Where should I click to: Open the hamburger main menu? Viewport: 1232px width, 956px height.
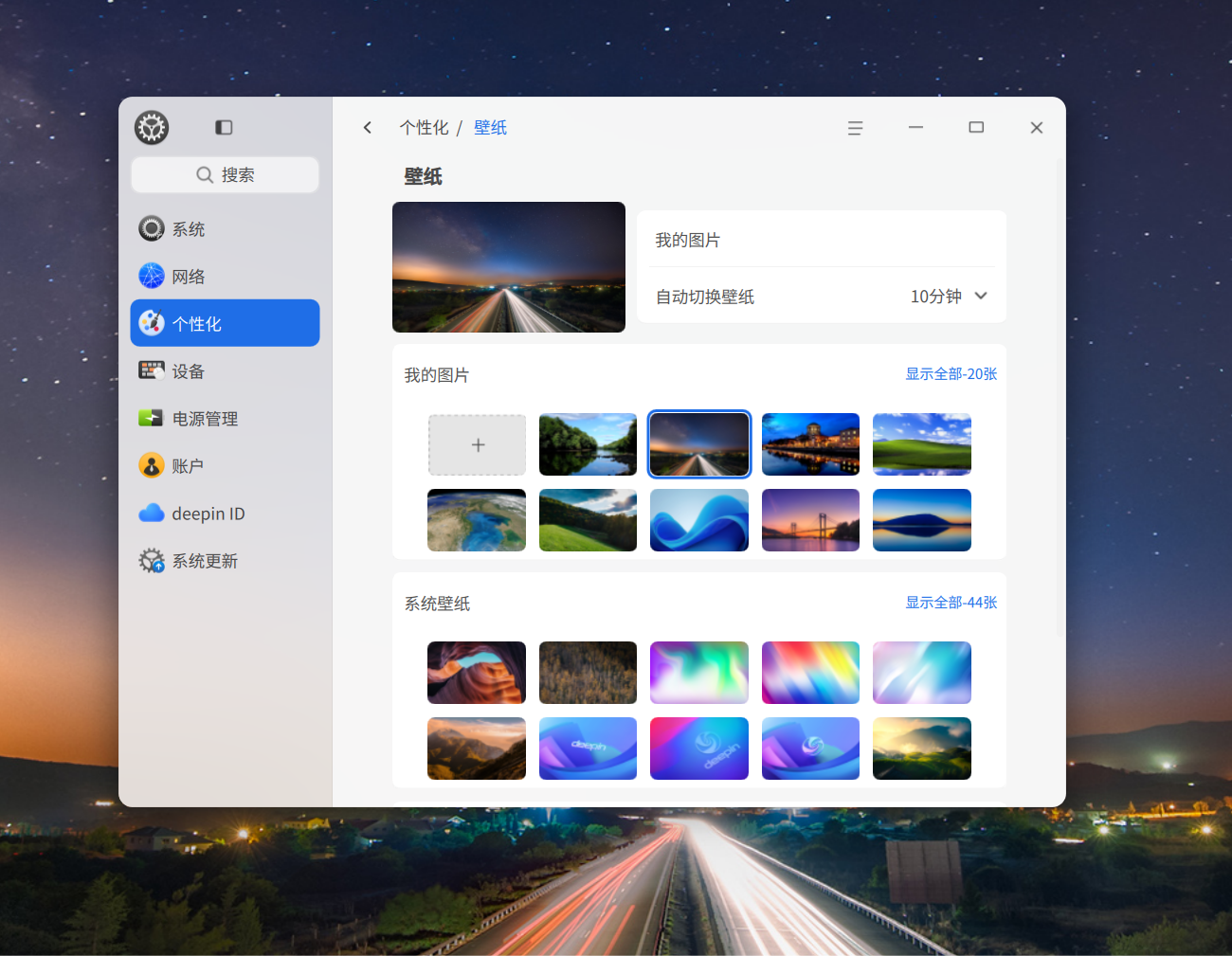(855, 128)
